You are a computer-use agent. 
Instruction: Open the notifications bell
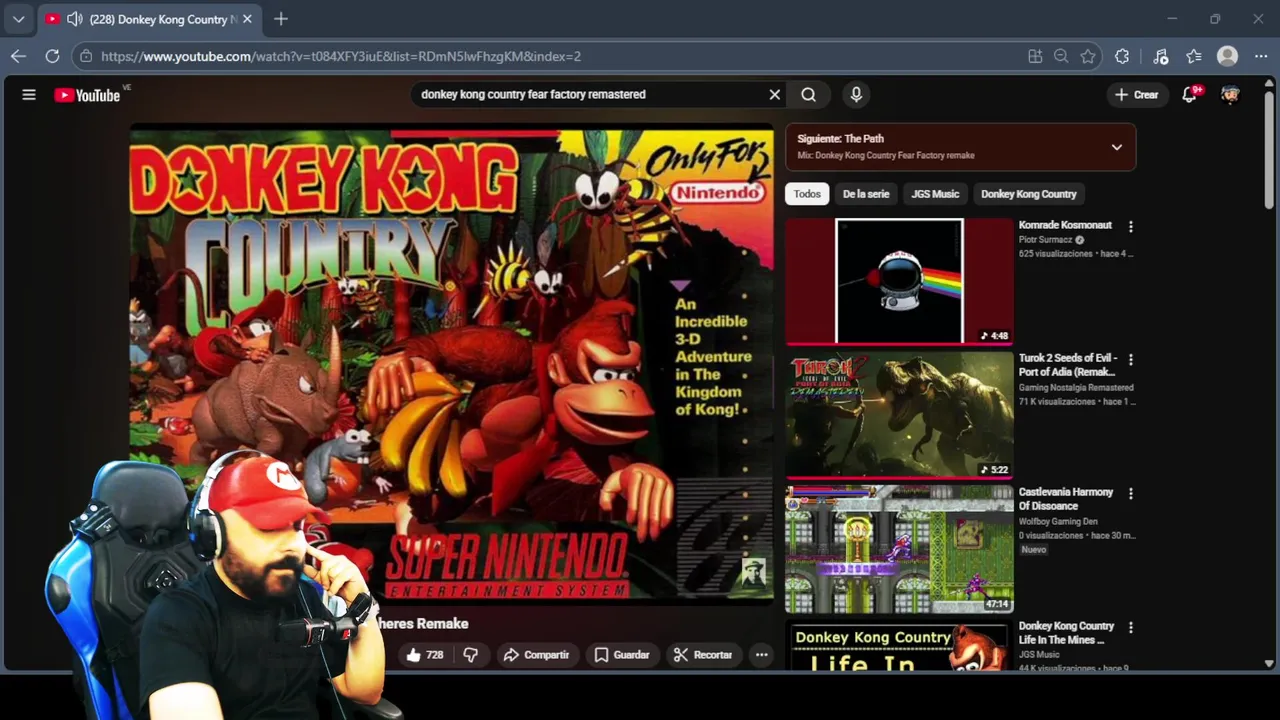pos(1189,95)
